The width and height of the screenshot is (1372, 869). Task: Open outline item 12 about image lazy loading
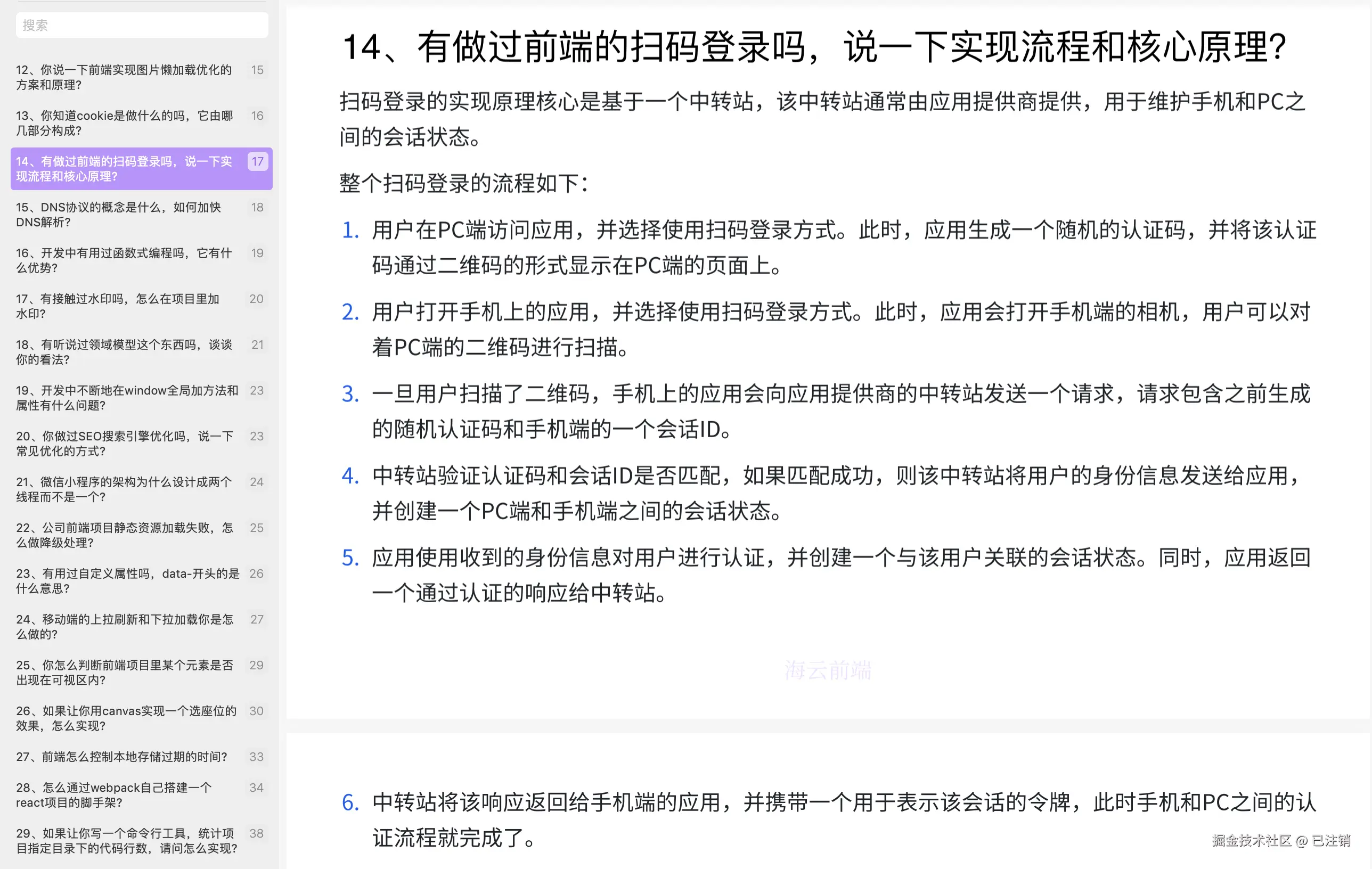click(124, 77)
